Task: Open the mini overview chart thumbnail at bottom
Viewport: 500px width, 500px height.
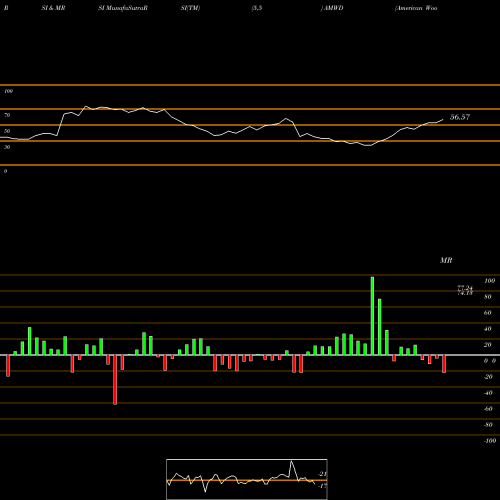Action: pyautogui.click(x=247, y=479)
